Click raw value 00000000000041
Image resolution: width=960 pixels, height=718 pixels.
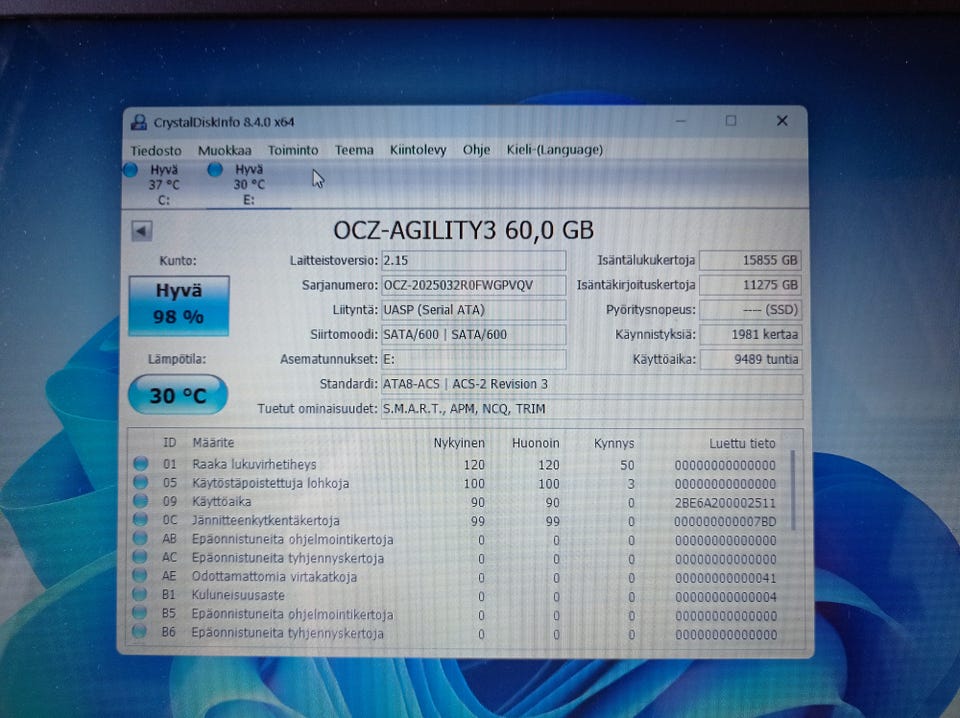(x=726, y=578)
